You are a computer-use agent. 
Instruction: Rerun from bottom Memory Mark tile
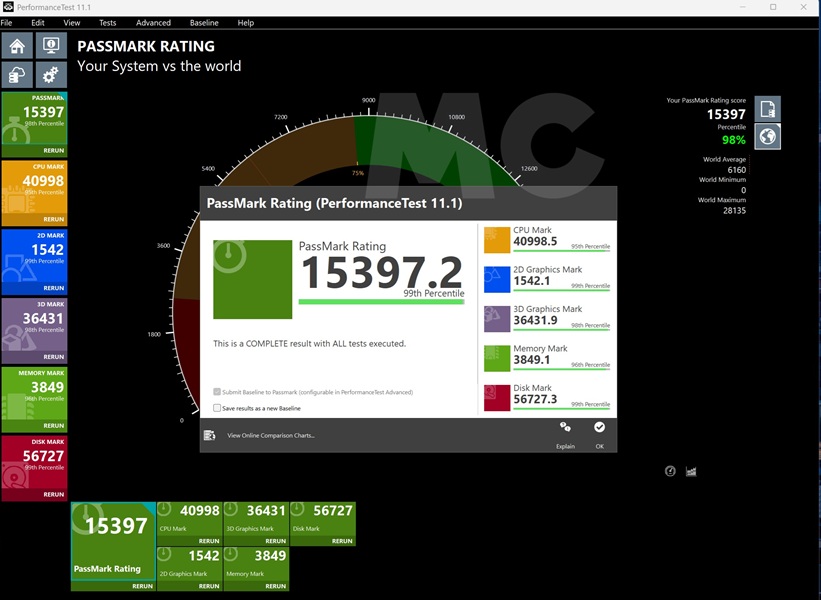[275, 586]
